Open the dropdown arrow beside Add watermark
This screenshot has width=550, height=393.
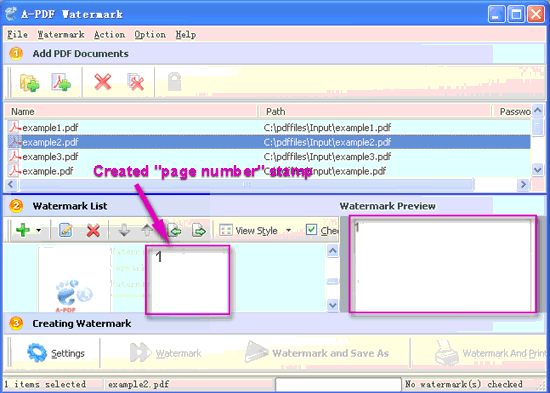pos(39,231)
